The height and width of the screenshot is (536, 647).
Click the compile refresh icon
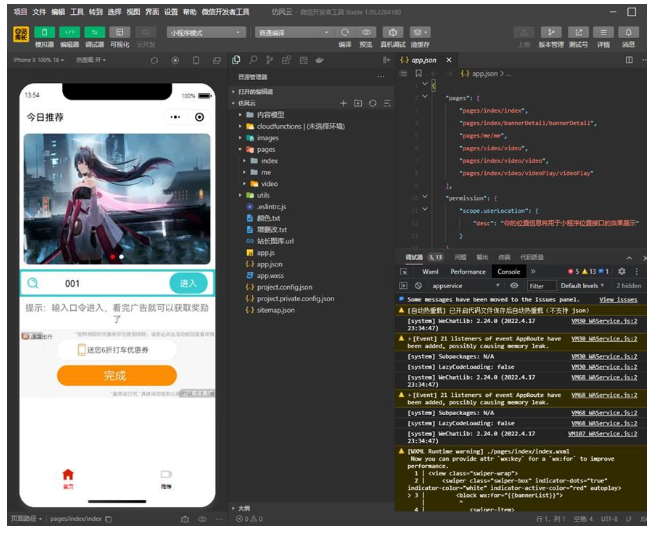345,32
